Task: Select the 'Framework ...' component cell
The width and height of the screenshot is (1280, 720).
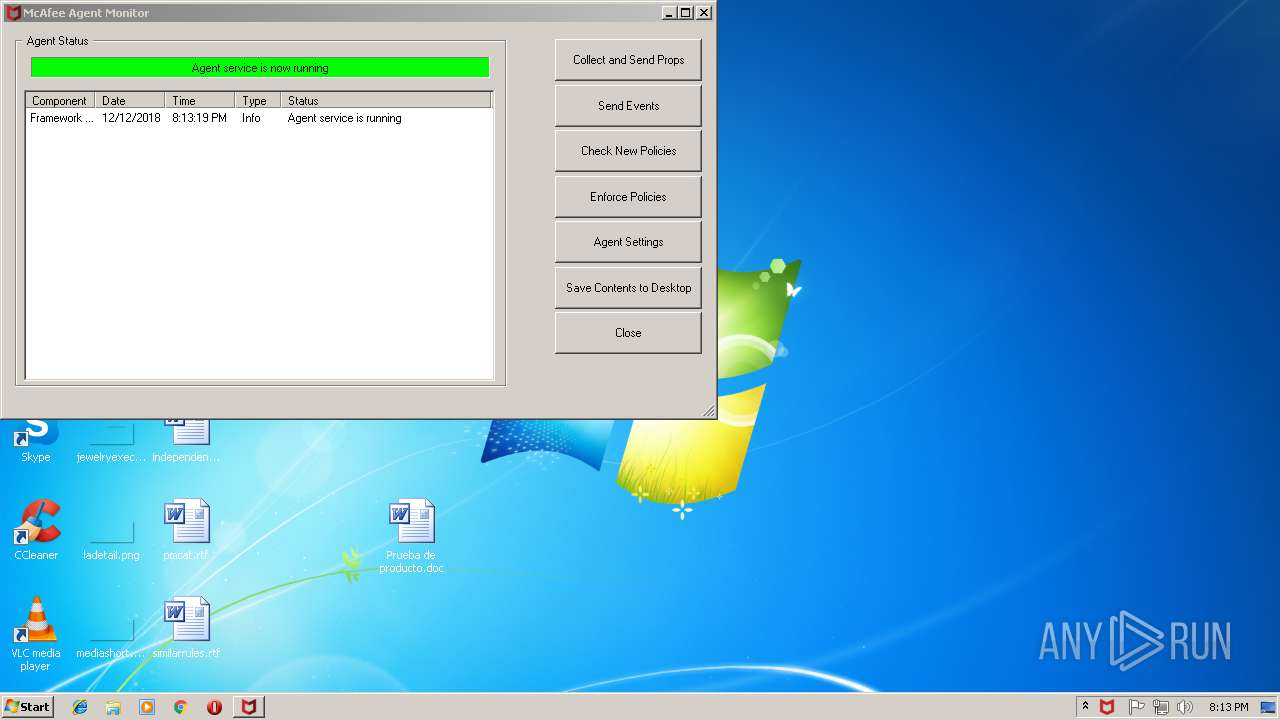Action: click(61, 118)
